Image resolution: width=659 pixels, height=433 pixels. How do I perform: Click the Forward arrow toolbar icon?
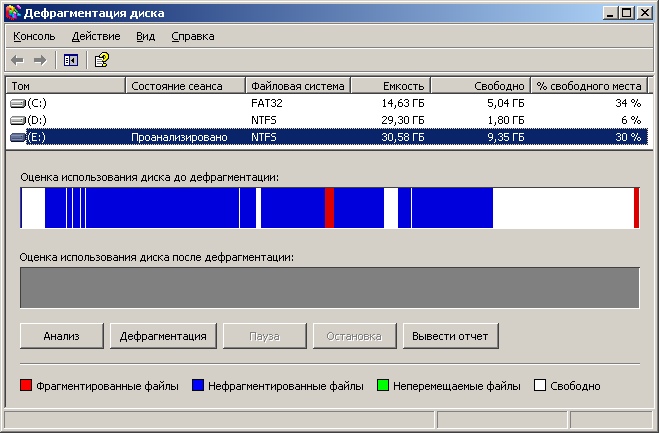click(40, 60)
